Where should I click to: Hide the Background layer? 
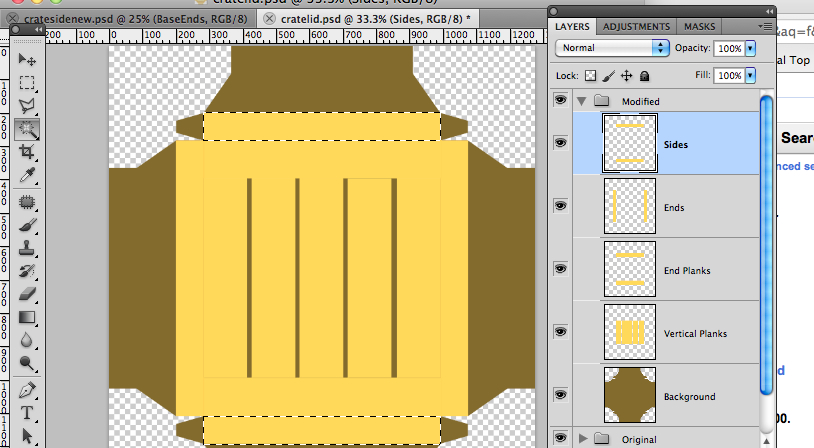point(560,395)
